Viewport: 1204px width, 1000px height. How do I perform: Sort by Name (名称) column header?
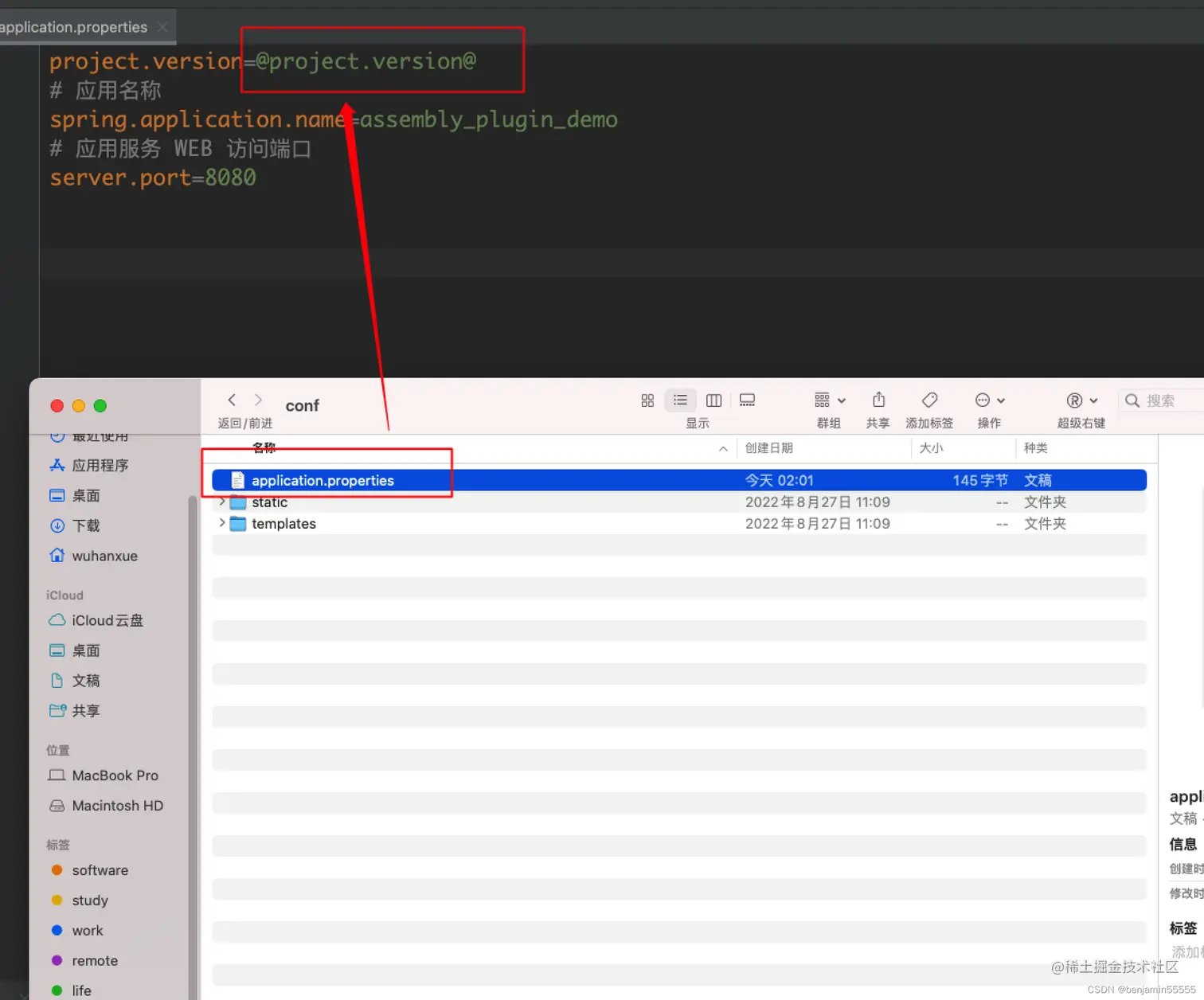264,447
